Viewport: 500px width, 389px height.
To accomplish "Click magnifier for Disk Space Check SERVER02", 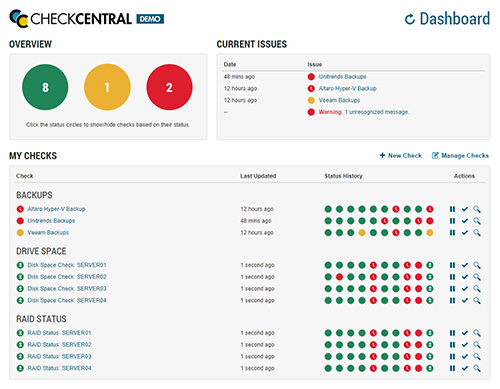I will click(477, 277).
